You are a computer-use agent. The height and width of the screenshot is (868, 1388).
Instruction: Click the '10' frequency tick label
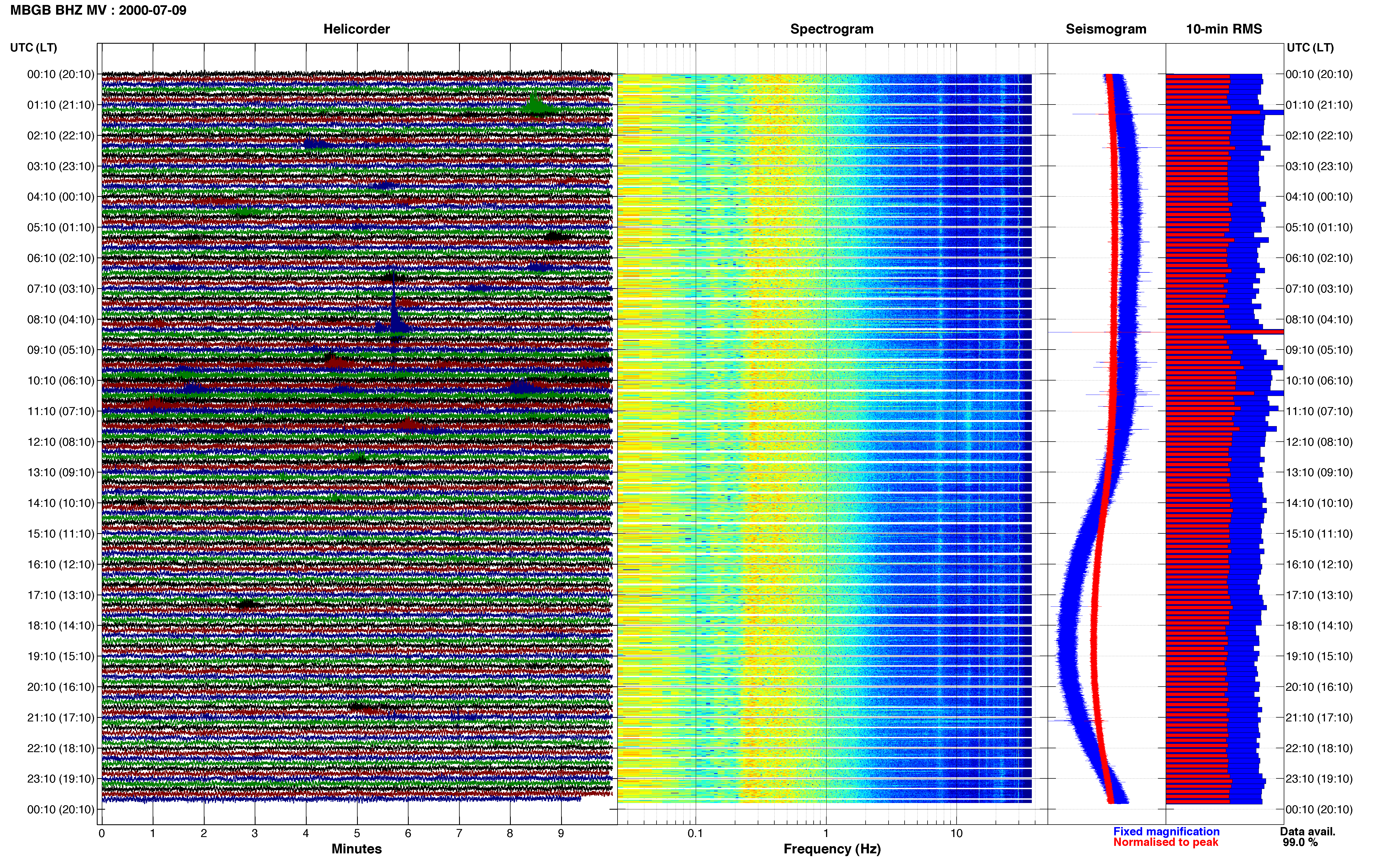pos(956,833)
